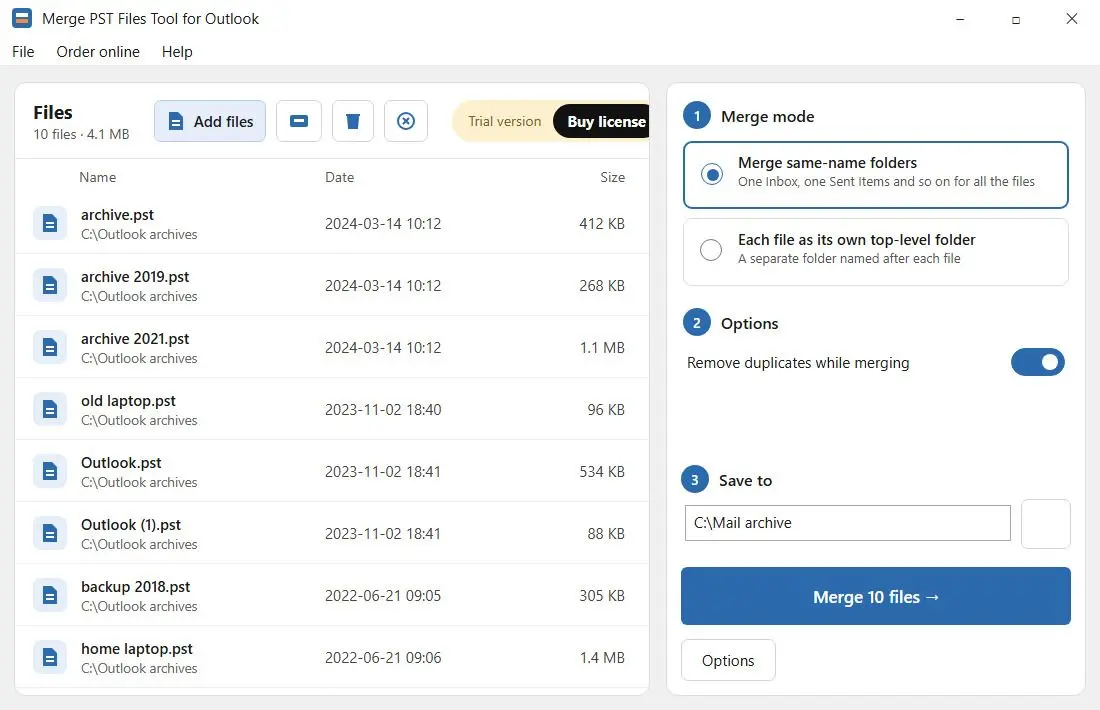The height and width of the screenshot is (710, 1100).
Task: Click the trash bin icon button
Action: coord(353,121)
